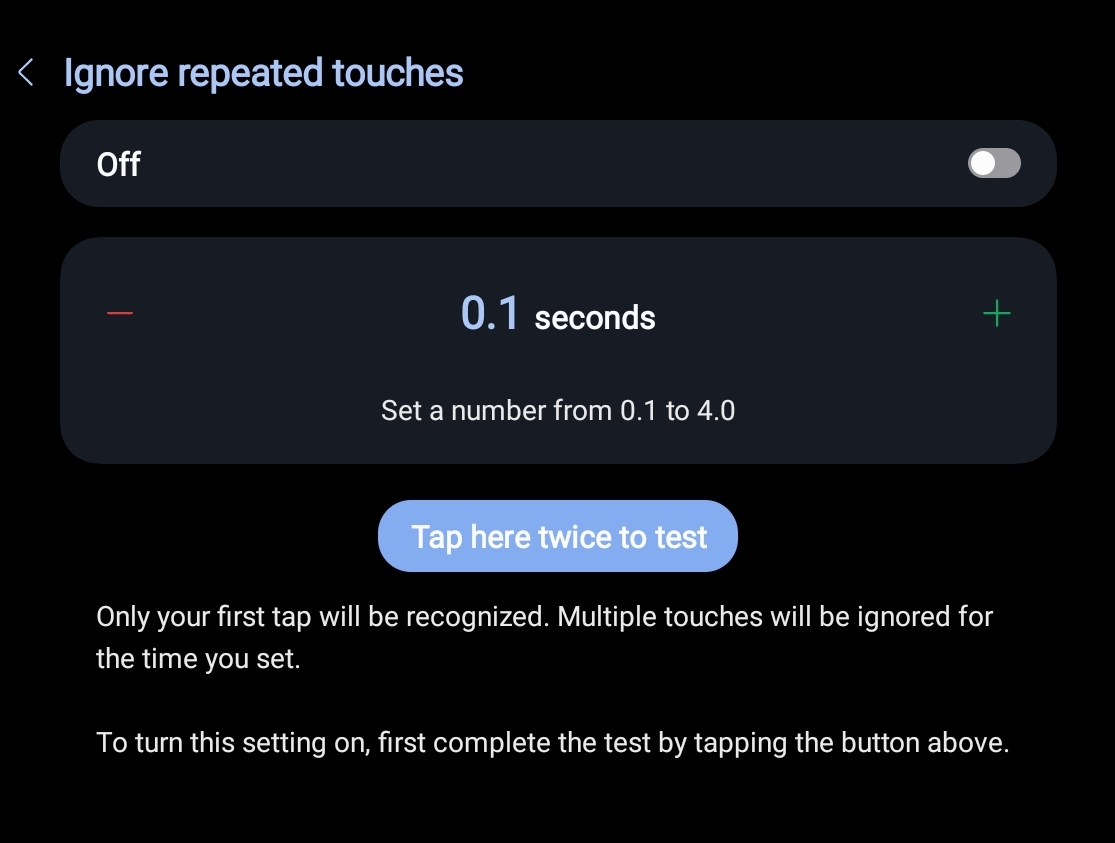Screen dimensions: 1115x843
Task: Tap the blue test button once
Action: pos(558,536)
